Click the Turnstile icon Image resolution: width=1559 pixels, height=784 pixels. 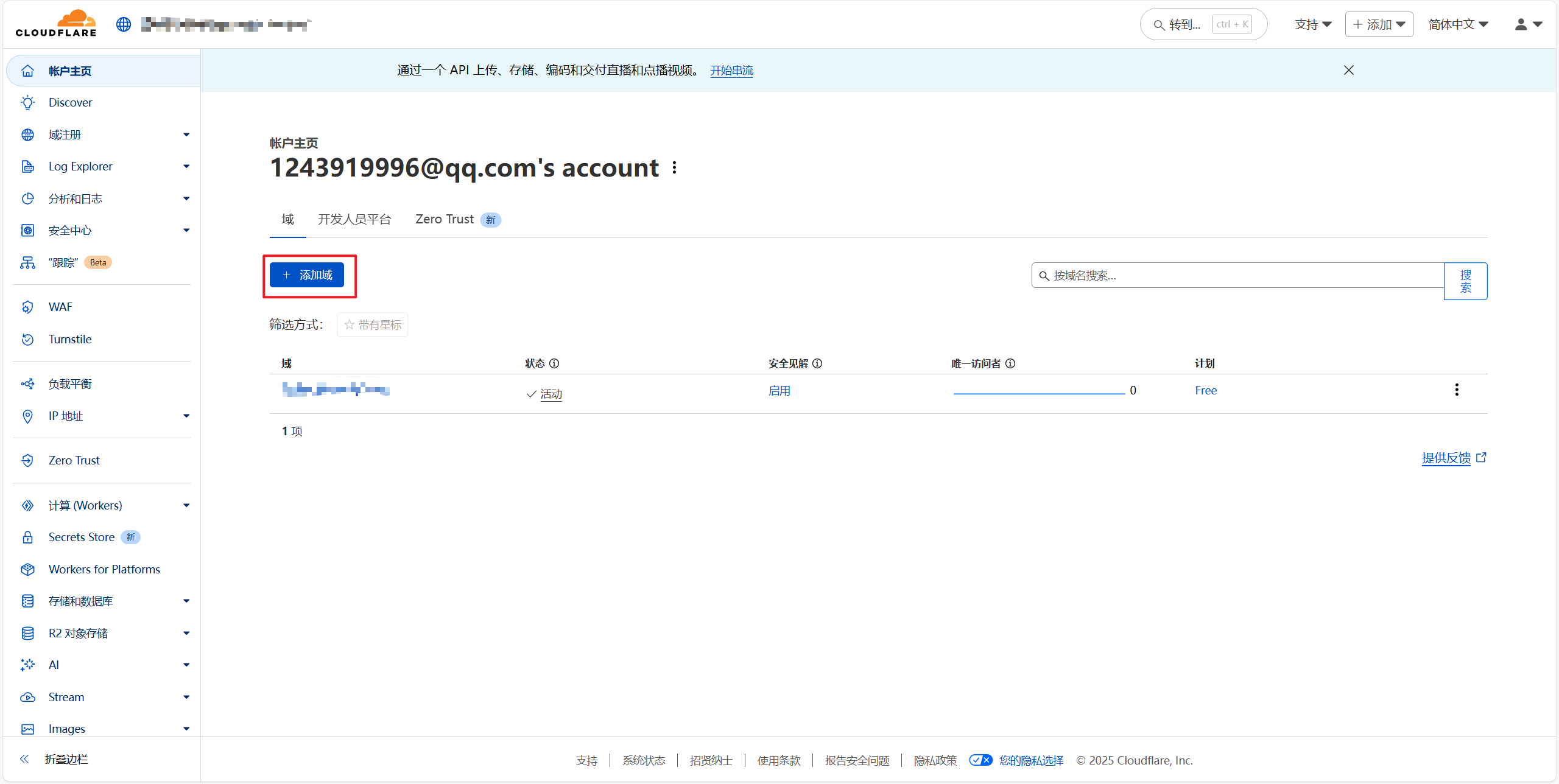[x=27, y=339]
